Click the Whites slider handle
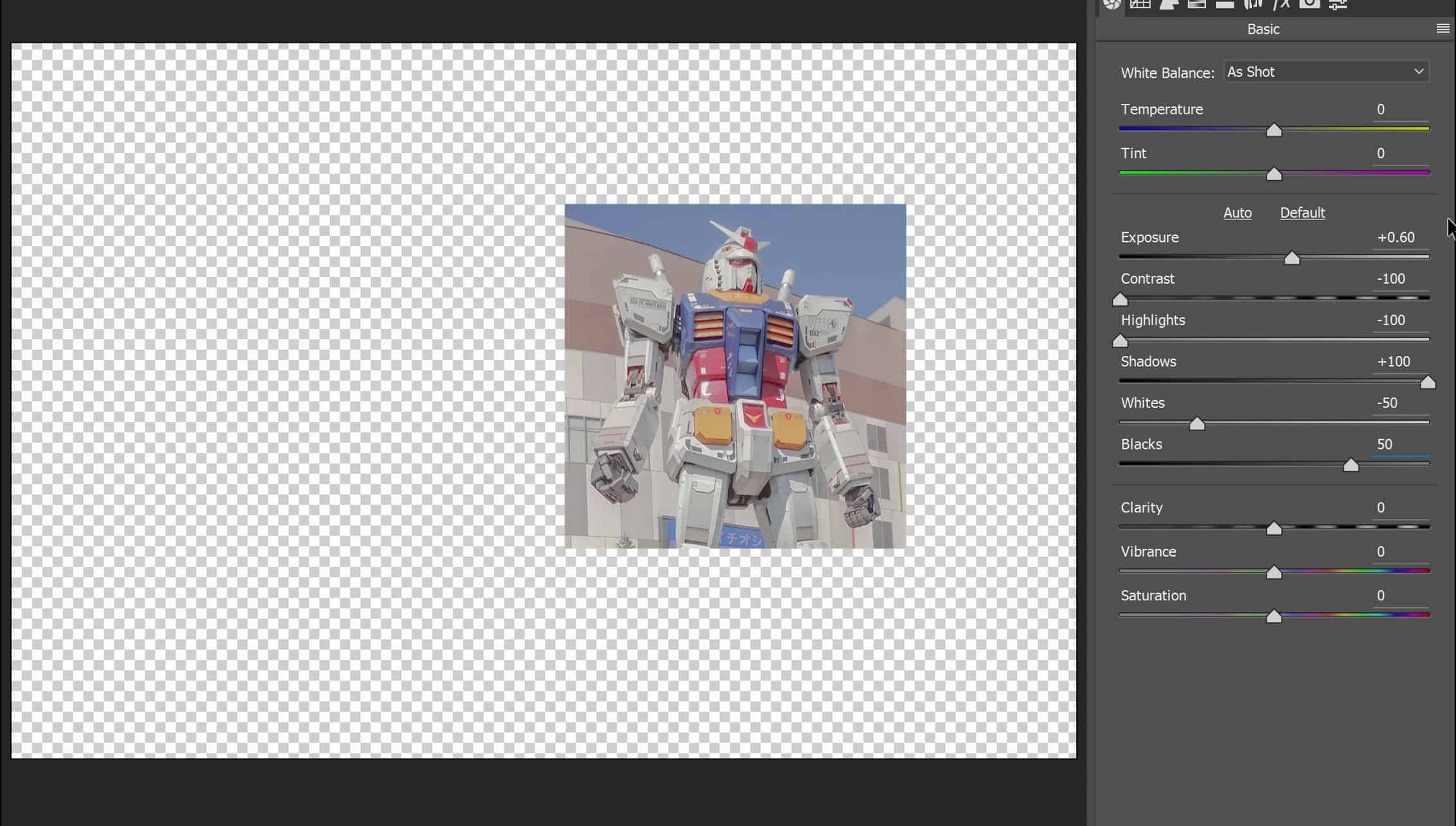 [x=1197, y=423]
